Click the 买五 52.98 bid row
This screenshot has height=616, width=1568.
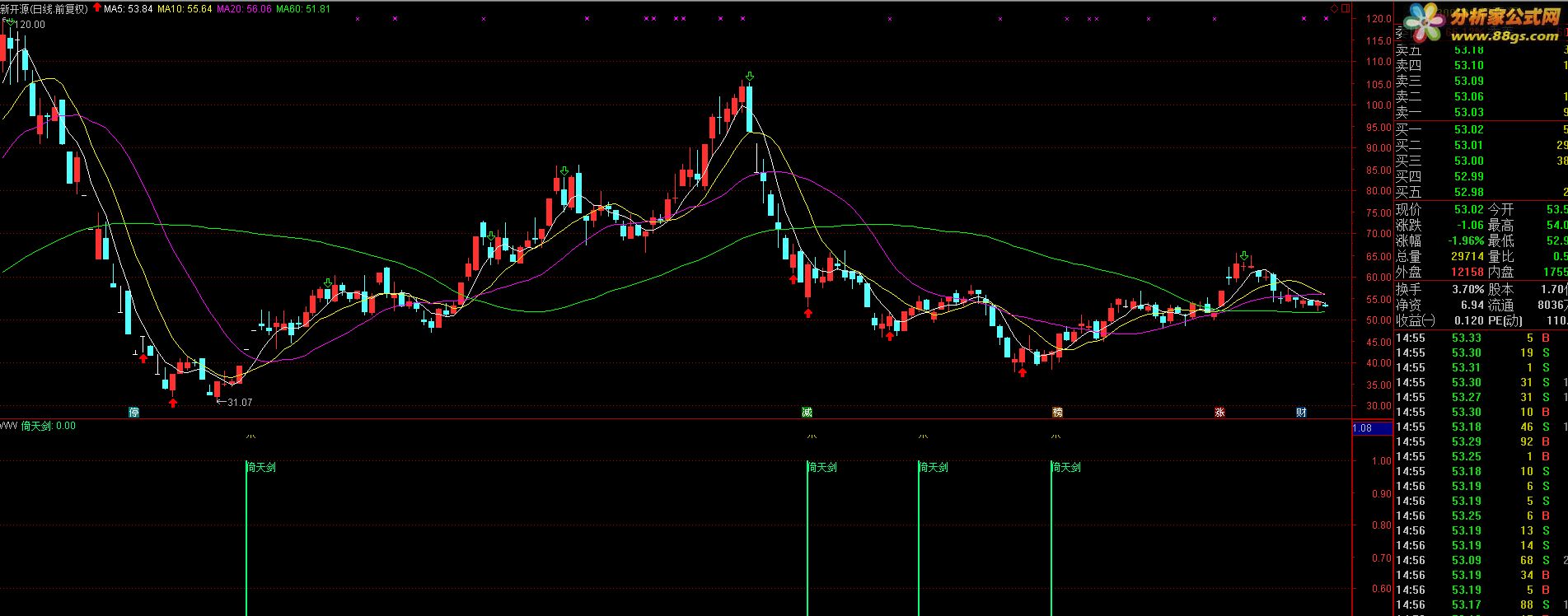point(1481,192)
